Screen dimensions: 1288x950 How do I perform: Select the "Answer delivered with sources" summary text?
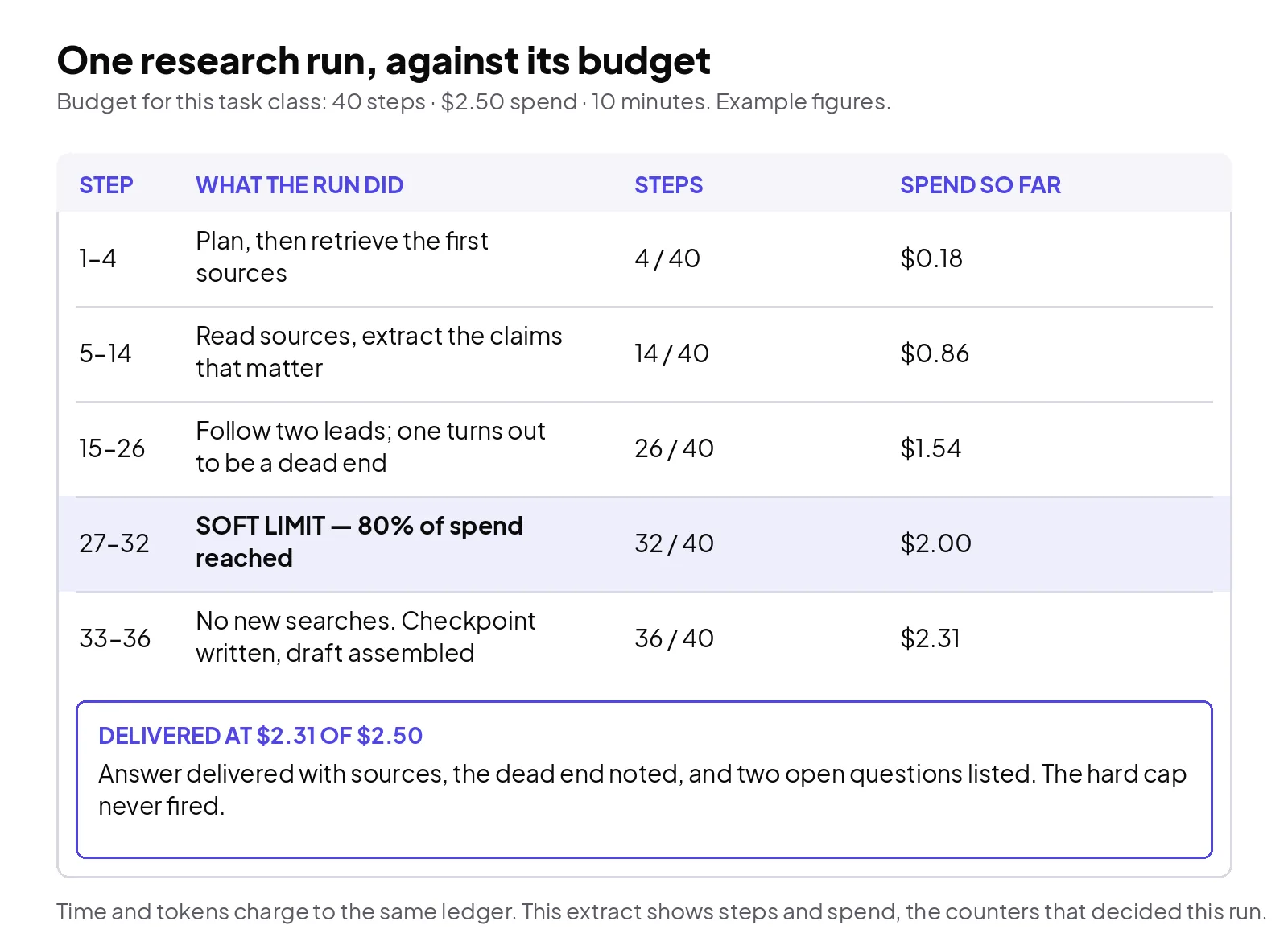click(x=642, y=790)
